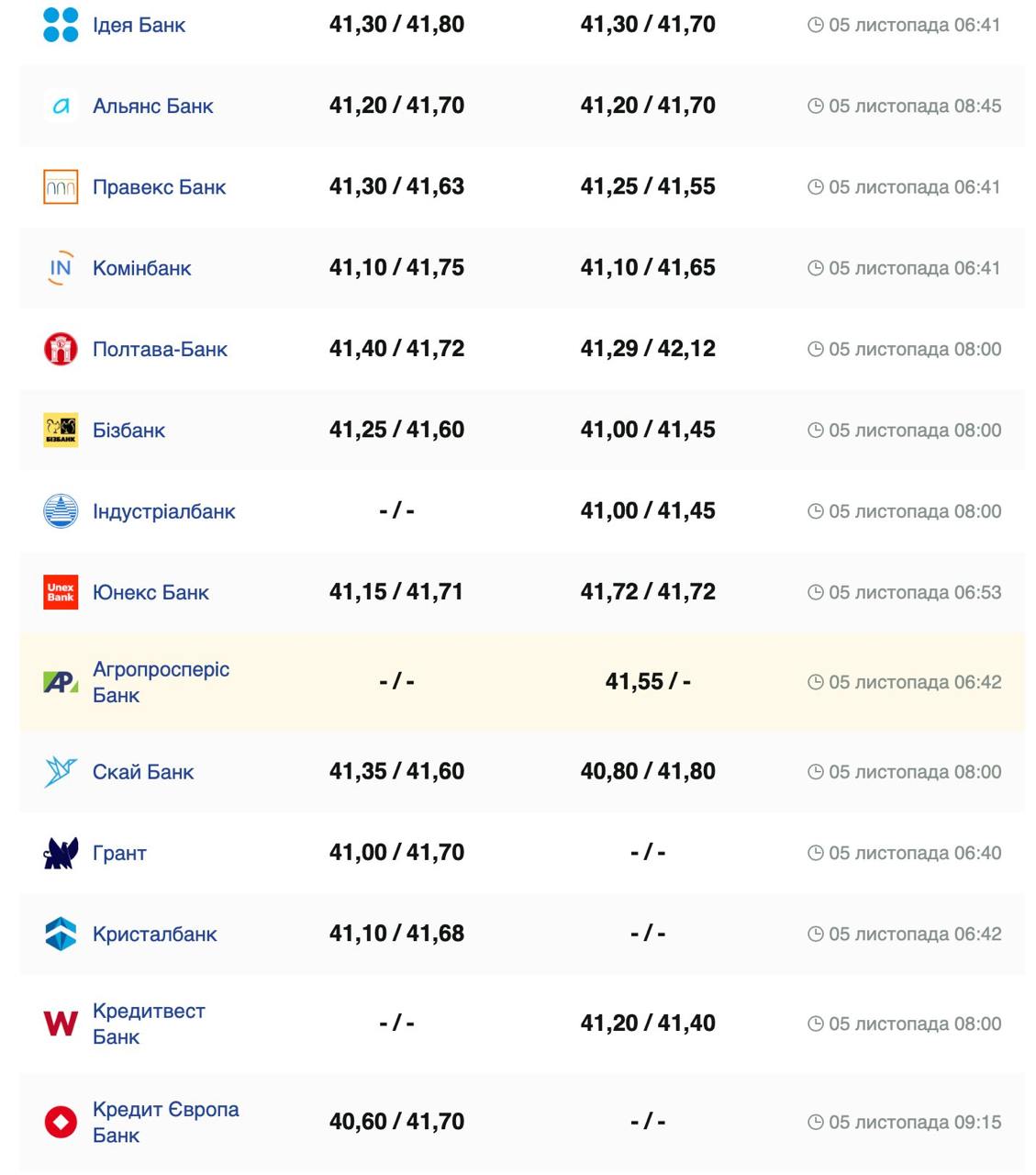
Task: Click the red Полтава-Банк logo
Action: (61, 349)
